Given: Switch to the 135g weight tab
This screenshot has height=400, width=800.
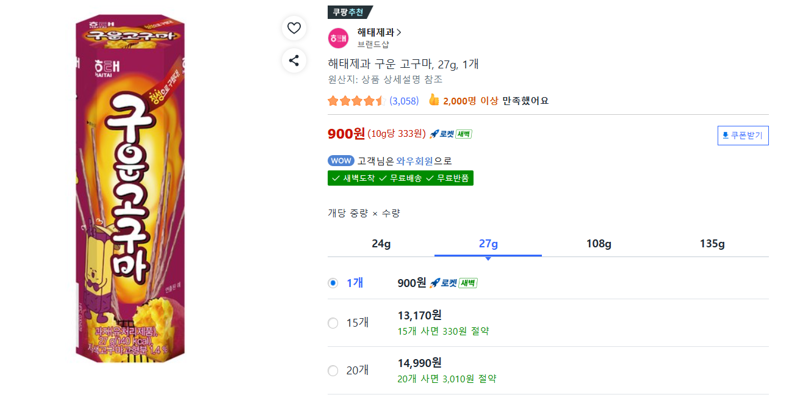Looking at the screenshot, I should [712, 244].
